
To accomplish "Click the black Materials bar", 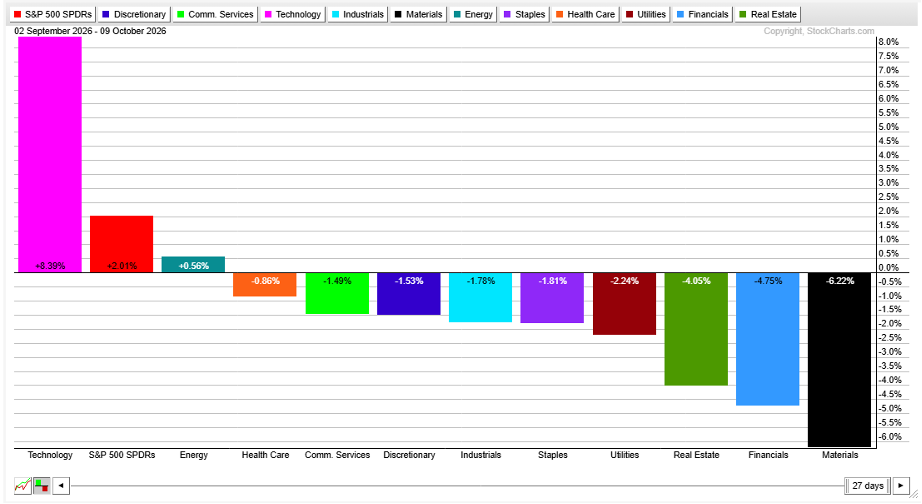I will coord(840,360).
